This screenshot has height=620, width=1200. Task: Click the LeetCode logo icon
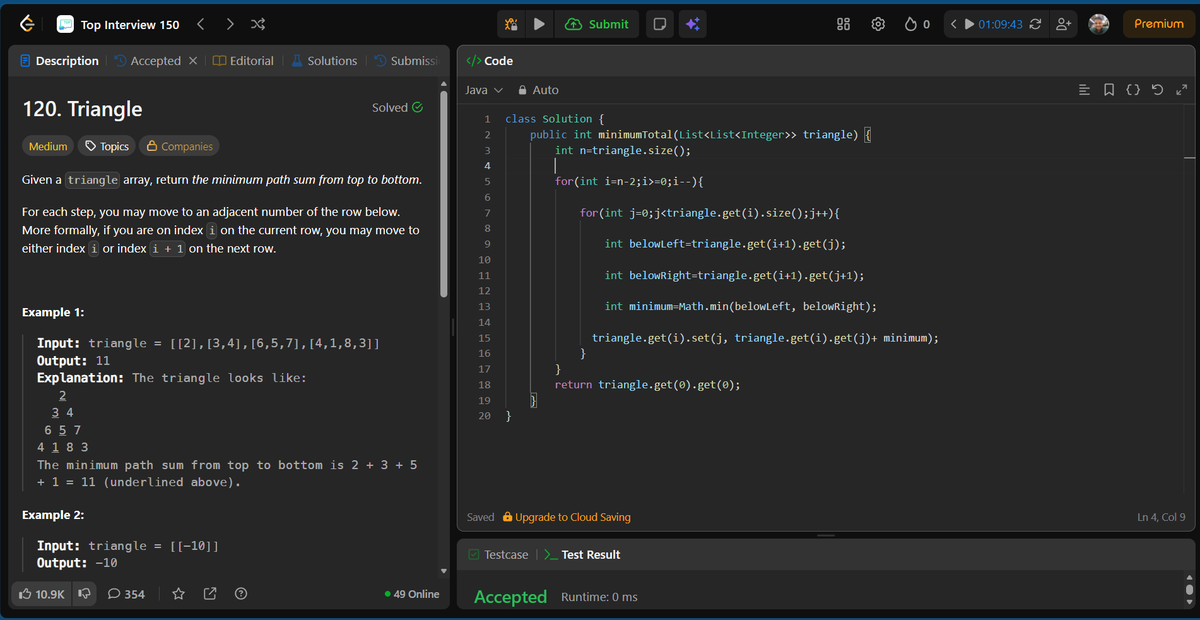28,24
